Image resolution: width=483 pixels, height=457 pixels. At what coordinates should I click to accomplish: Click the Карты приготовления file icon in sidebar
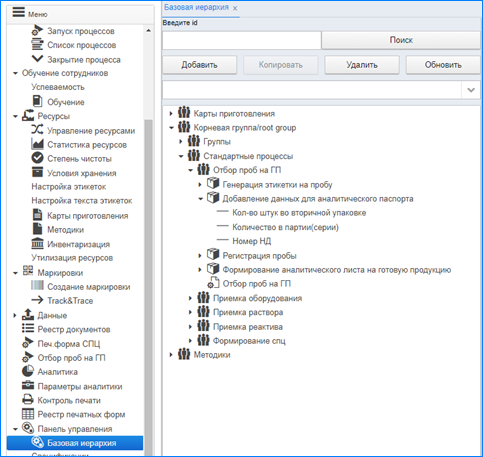[37, 215]
